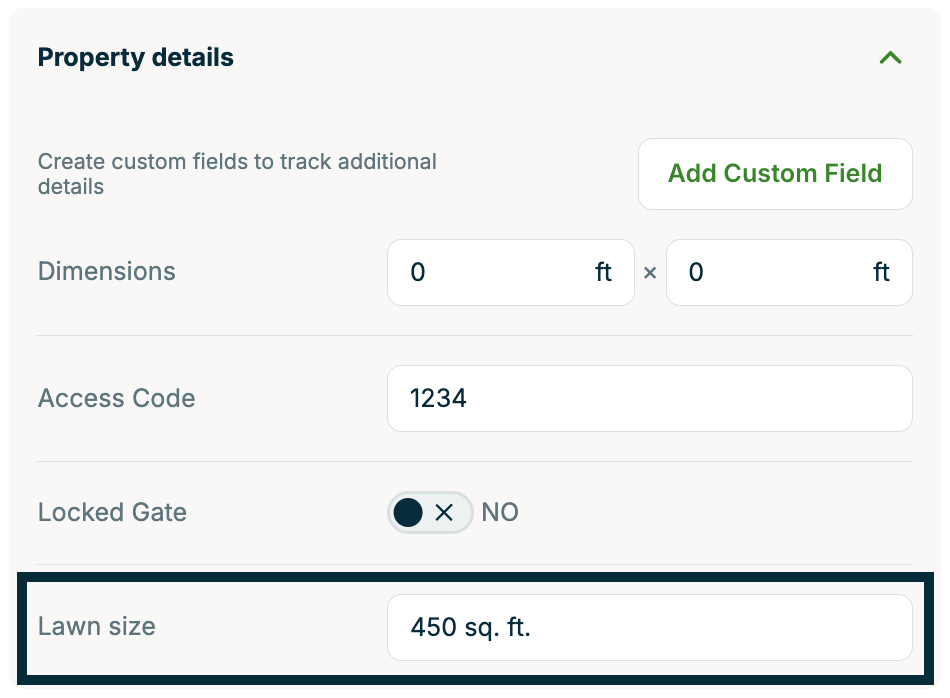Click the ft unit label in the second dimension field
This screenshot has height=698, width=950.
(882, 272)
